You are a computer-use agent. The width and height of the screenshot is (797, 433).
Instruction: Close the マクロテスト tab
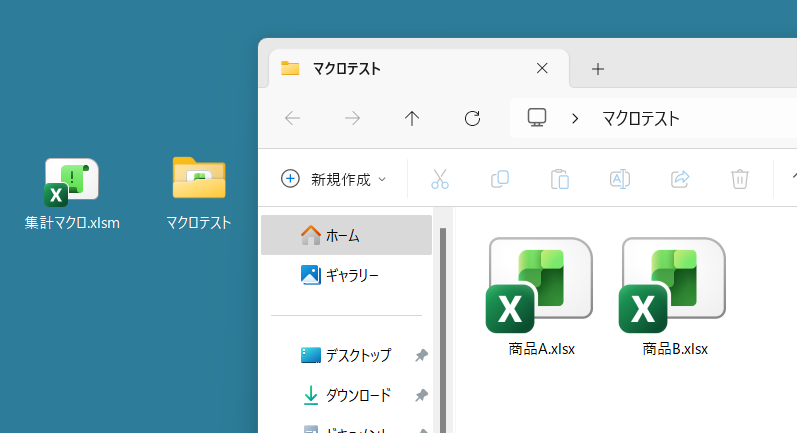pyautogui.click(x=542, y=69)
